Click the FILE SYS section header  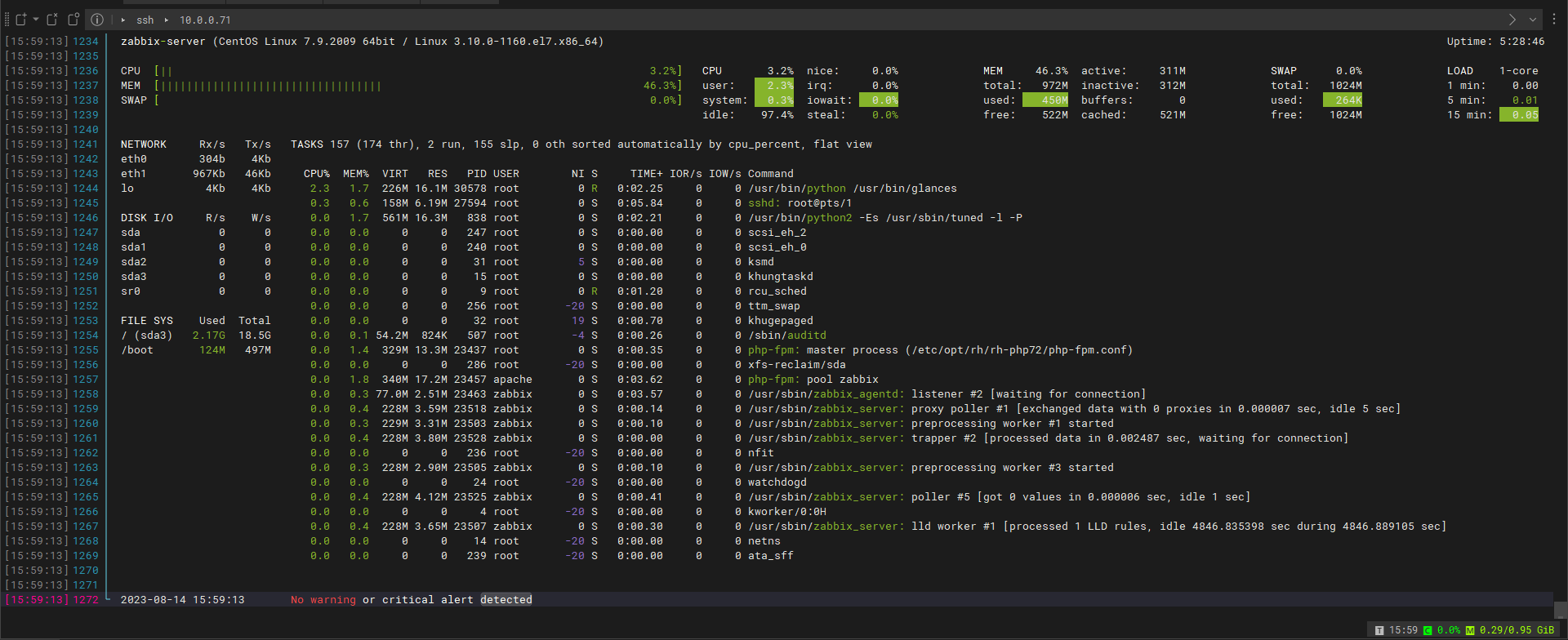(147, 321)
